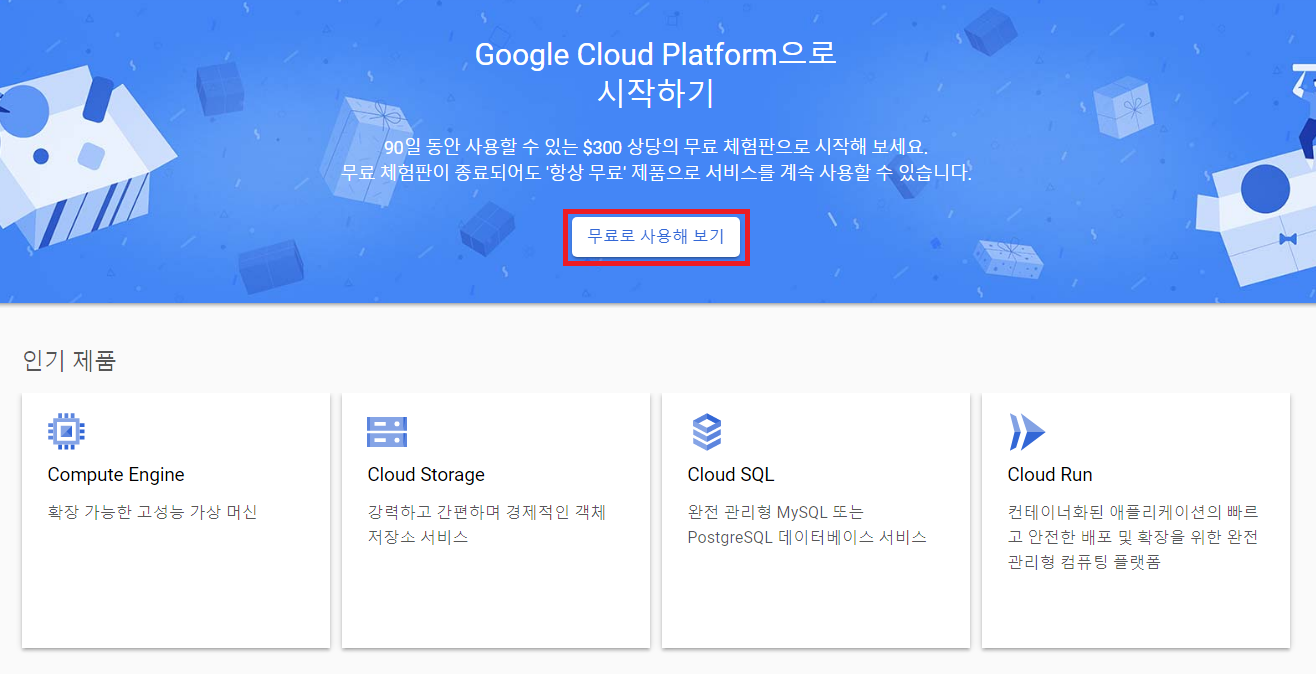Click the 인기 제품 section heading
The image size is (1316, 674).
tap(69, 360)
